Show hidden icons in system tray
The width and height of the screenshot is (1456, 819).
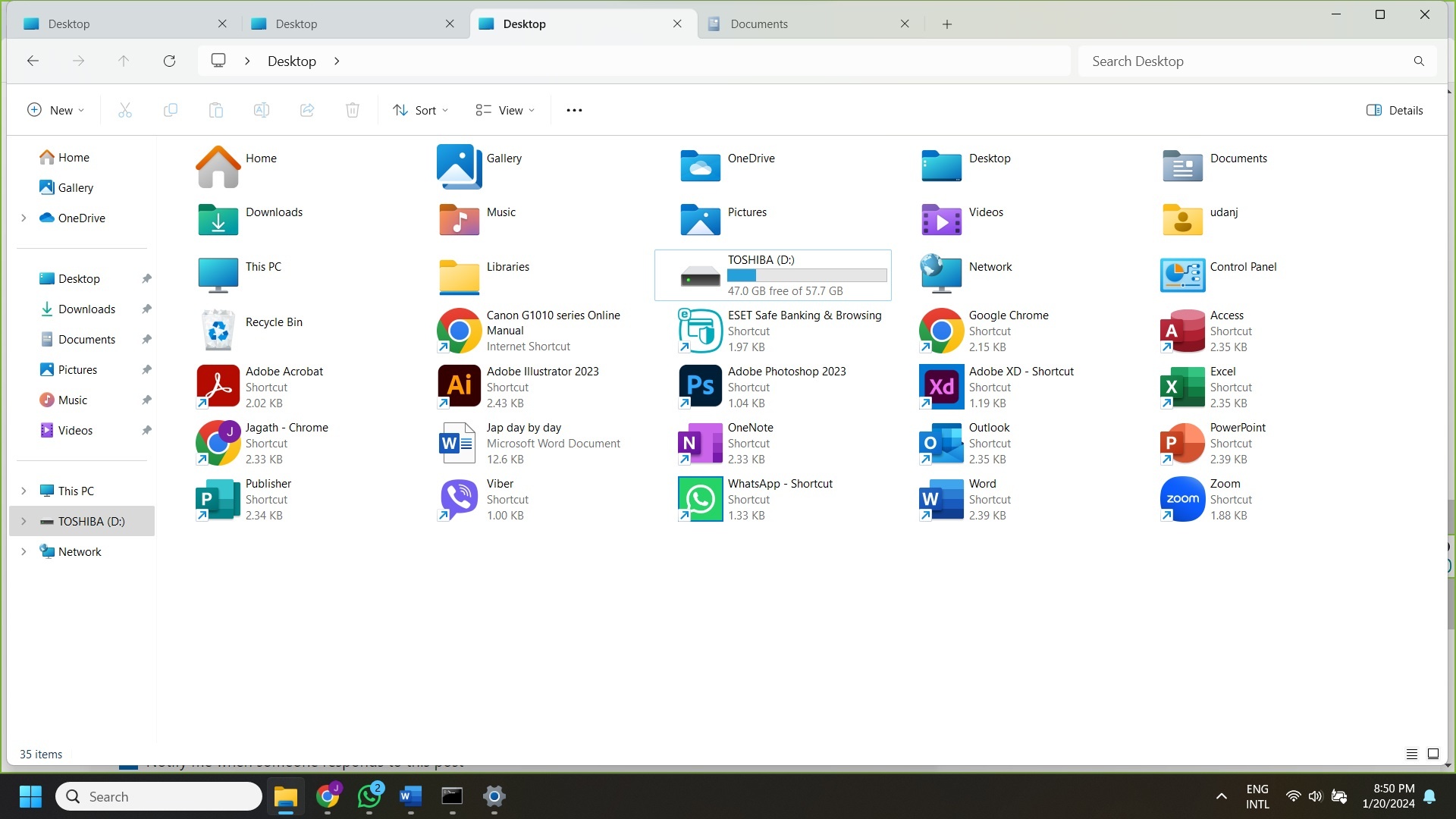(1221, 796)
